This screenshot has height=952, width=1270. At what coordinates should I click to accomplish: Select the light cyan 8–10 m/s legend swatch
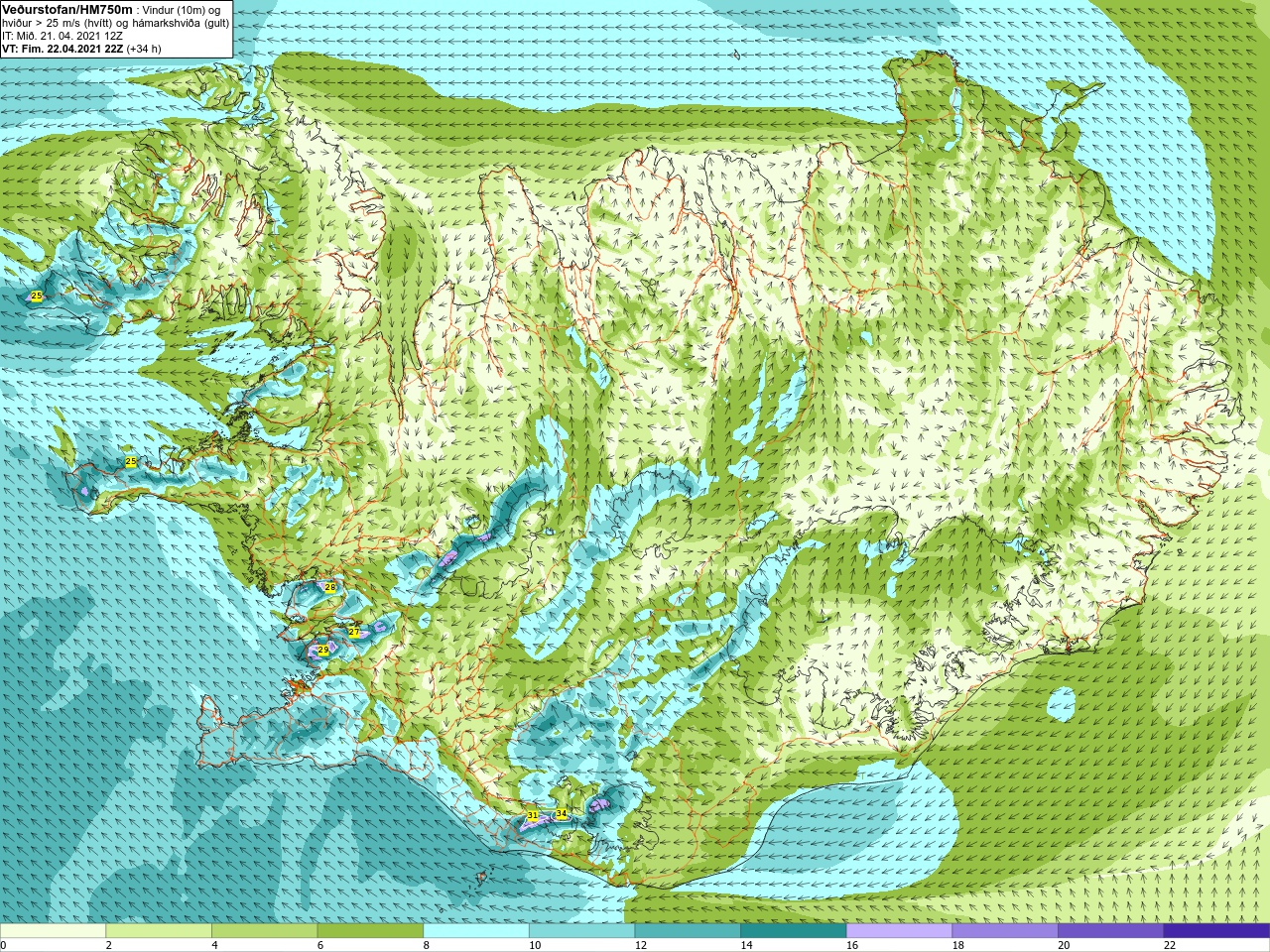coord(476,931)
